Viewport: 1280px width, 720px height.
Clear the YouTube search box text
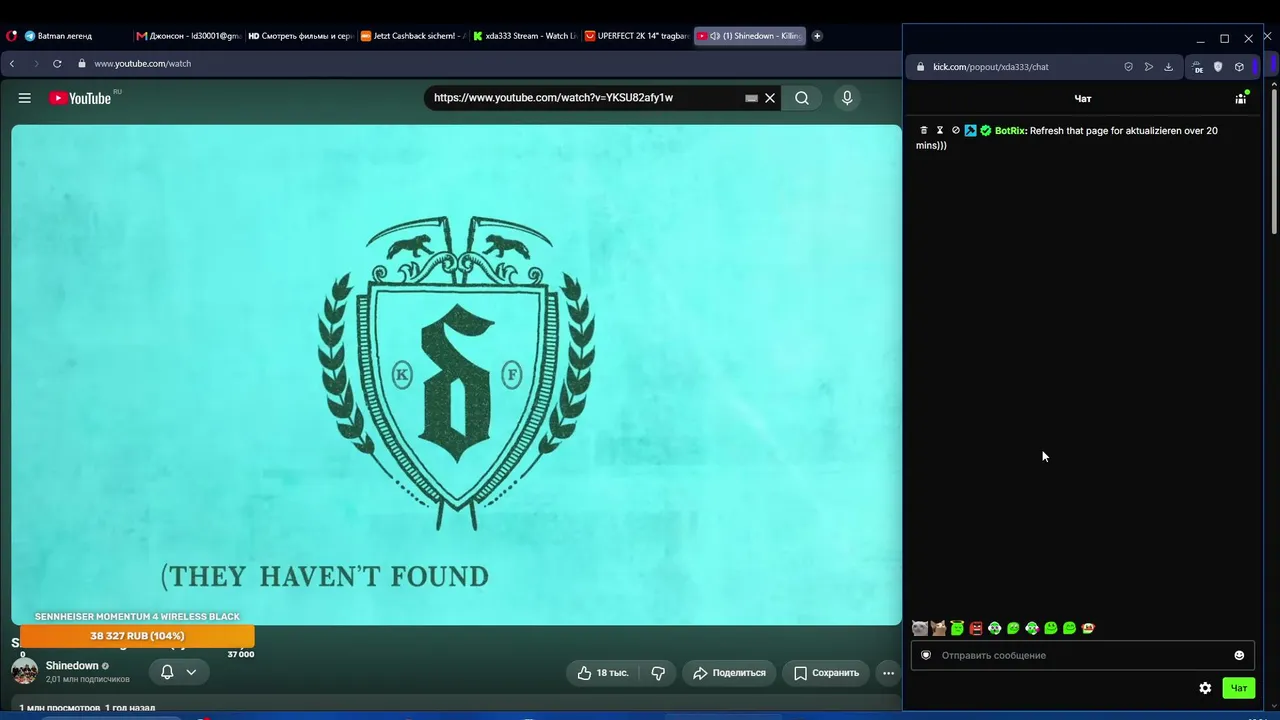coord(770,98)
